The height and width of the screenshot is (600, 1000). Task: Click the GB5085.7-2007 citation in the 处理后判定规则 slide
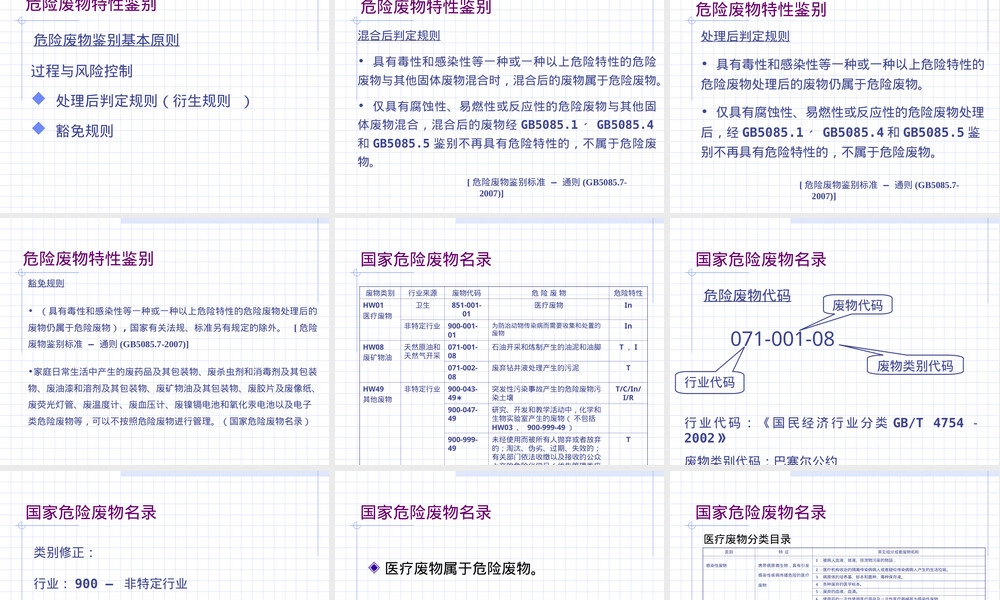[x=879, y=190]
